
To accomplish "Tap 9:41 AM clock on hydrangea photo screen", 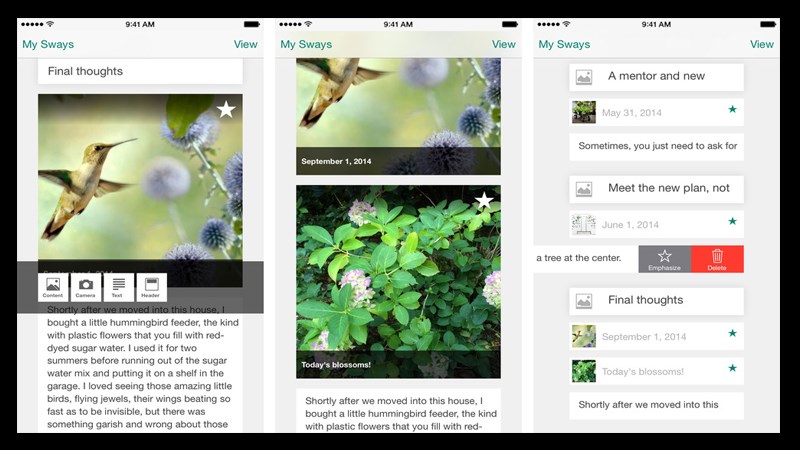I will [x=398, y=24].
